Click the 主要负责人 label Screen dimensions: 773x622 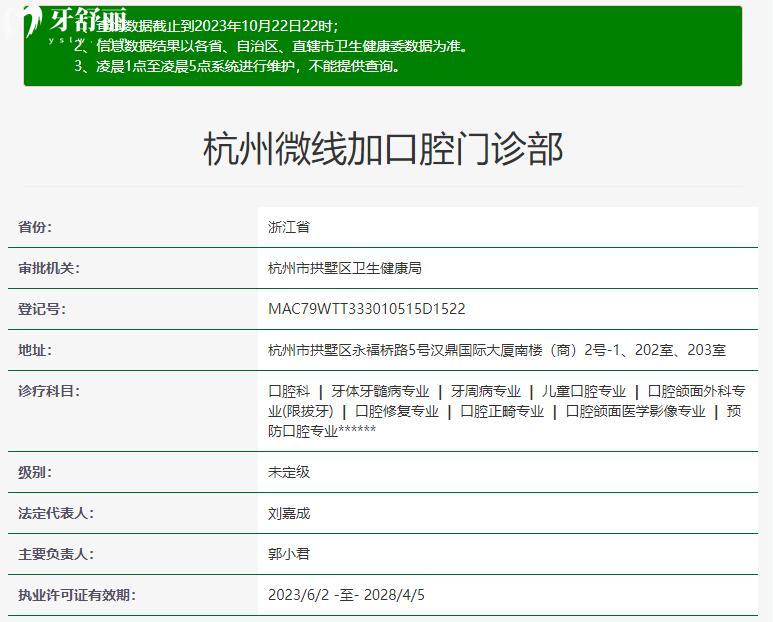point(55,554)
